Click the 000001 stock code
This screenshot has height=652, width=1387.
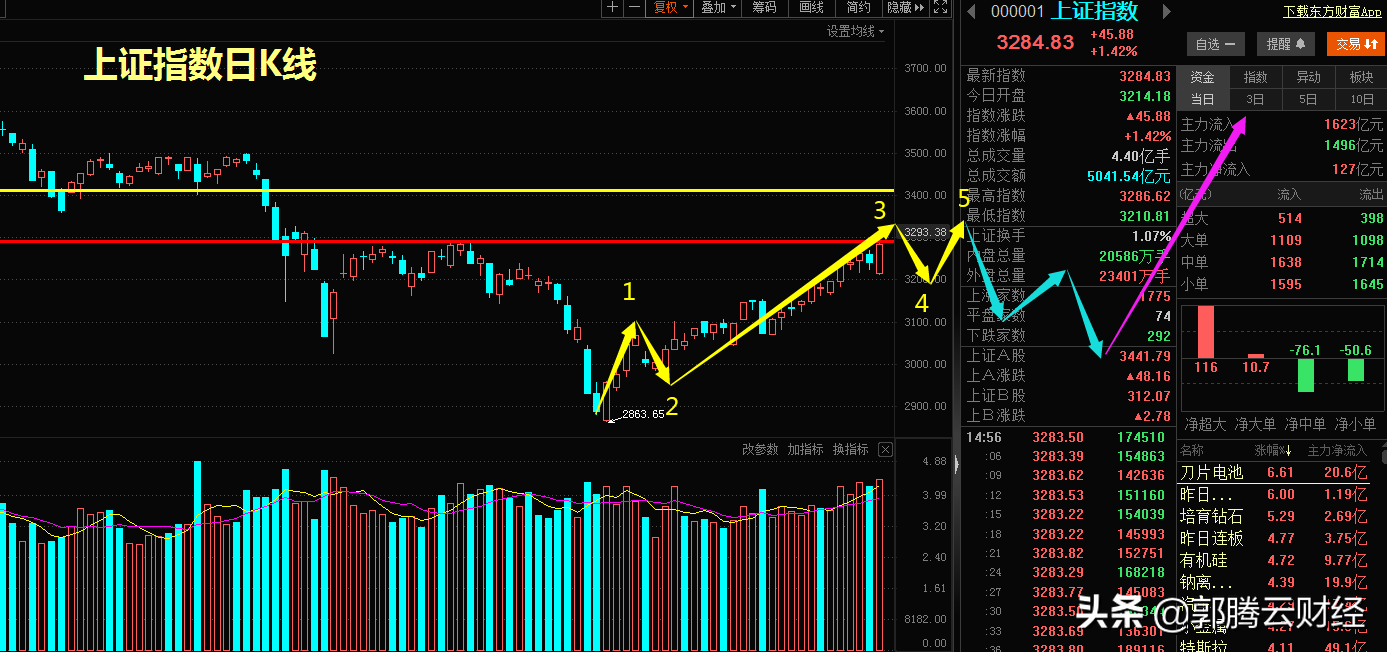coord(1017,12)
